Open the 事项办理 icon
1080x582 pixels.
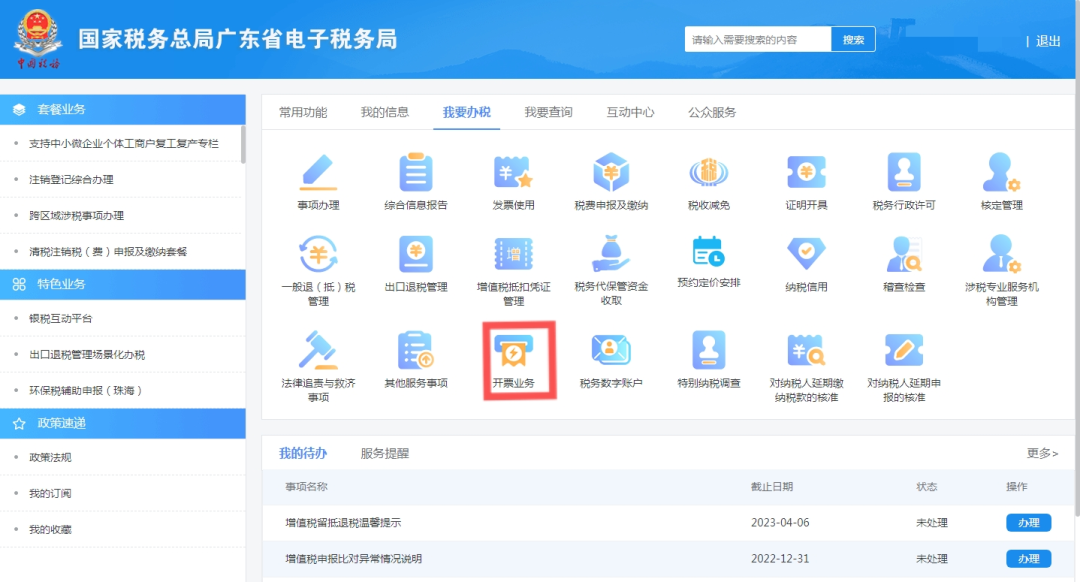point(318,172)
